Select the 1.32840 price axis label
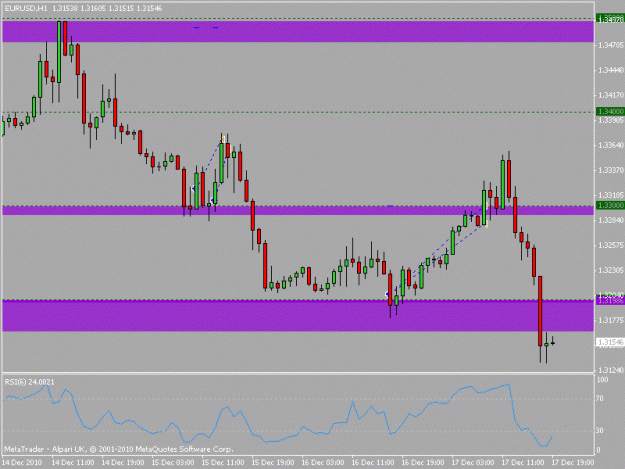 pyautogui.click(x=611, y=220)
